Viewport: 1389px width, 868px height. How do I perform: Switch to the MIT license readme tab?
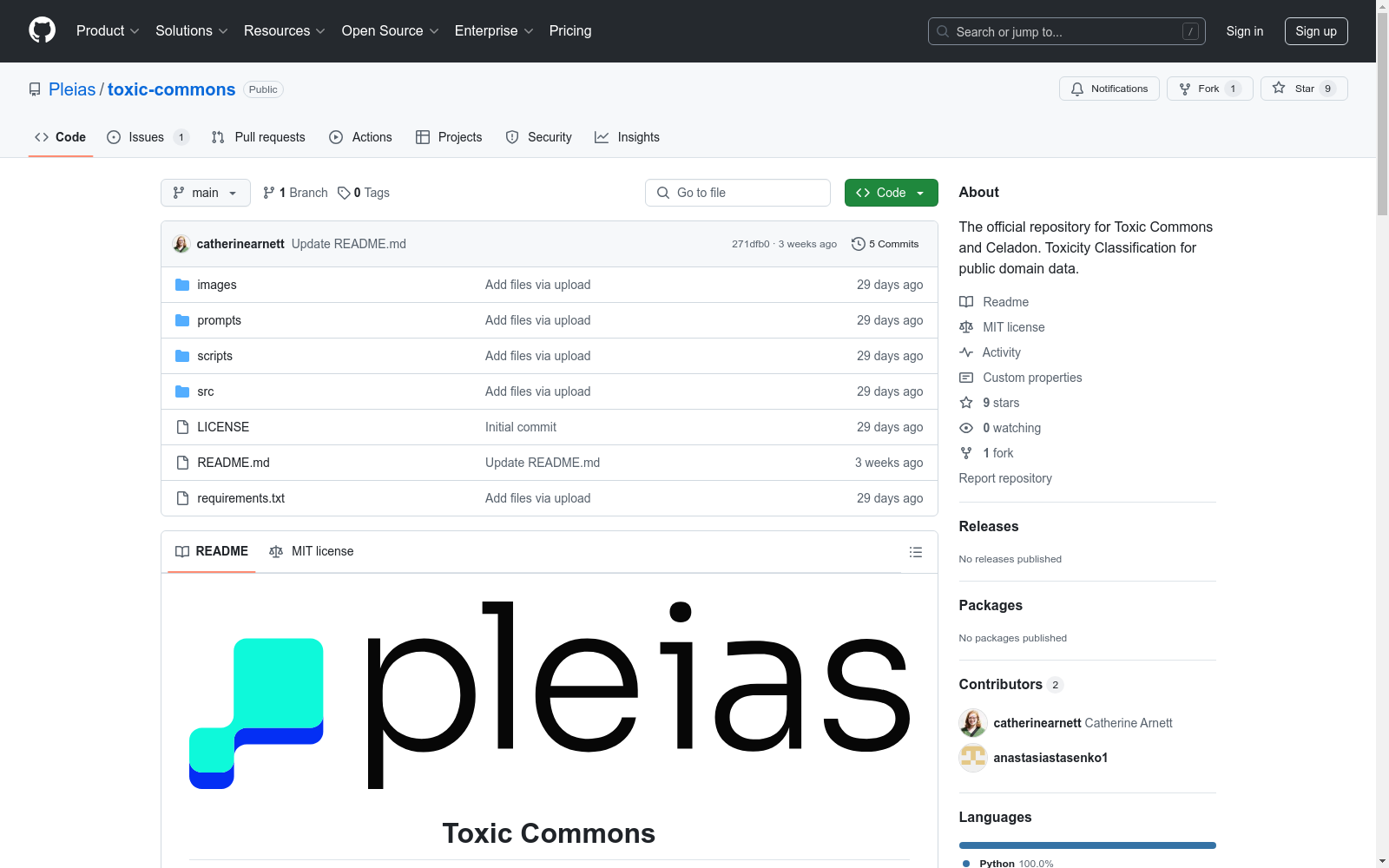coord(312,551)
